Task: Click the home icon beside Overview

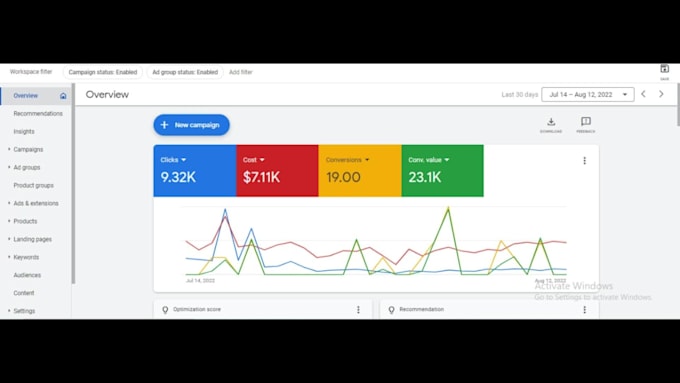Action: coord(63,96)
